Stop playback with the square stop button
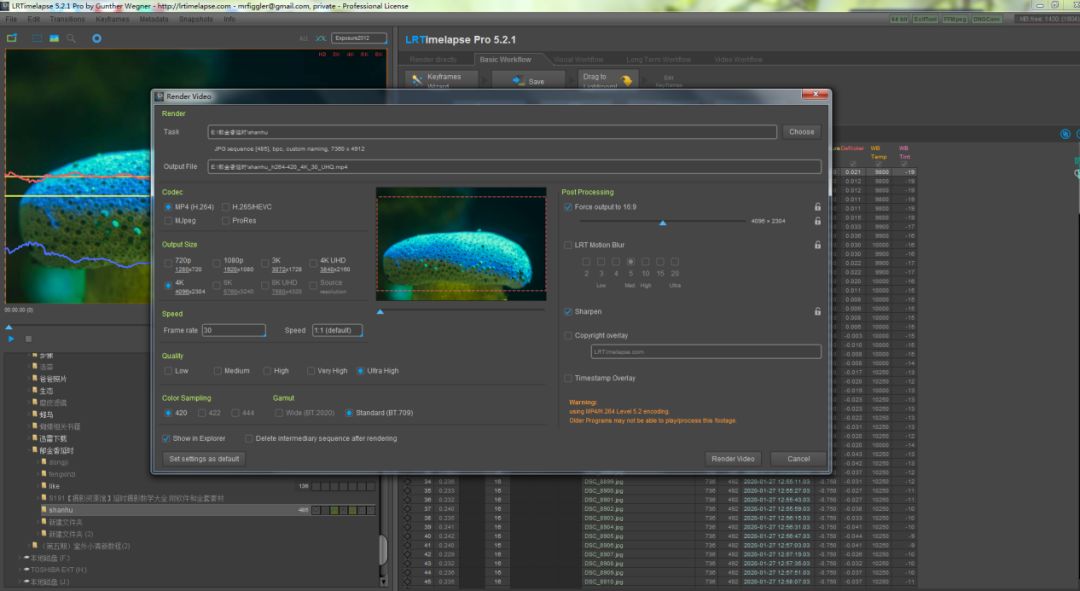 [x=28, y=339]
